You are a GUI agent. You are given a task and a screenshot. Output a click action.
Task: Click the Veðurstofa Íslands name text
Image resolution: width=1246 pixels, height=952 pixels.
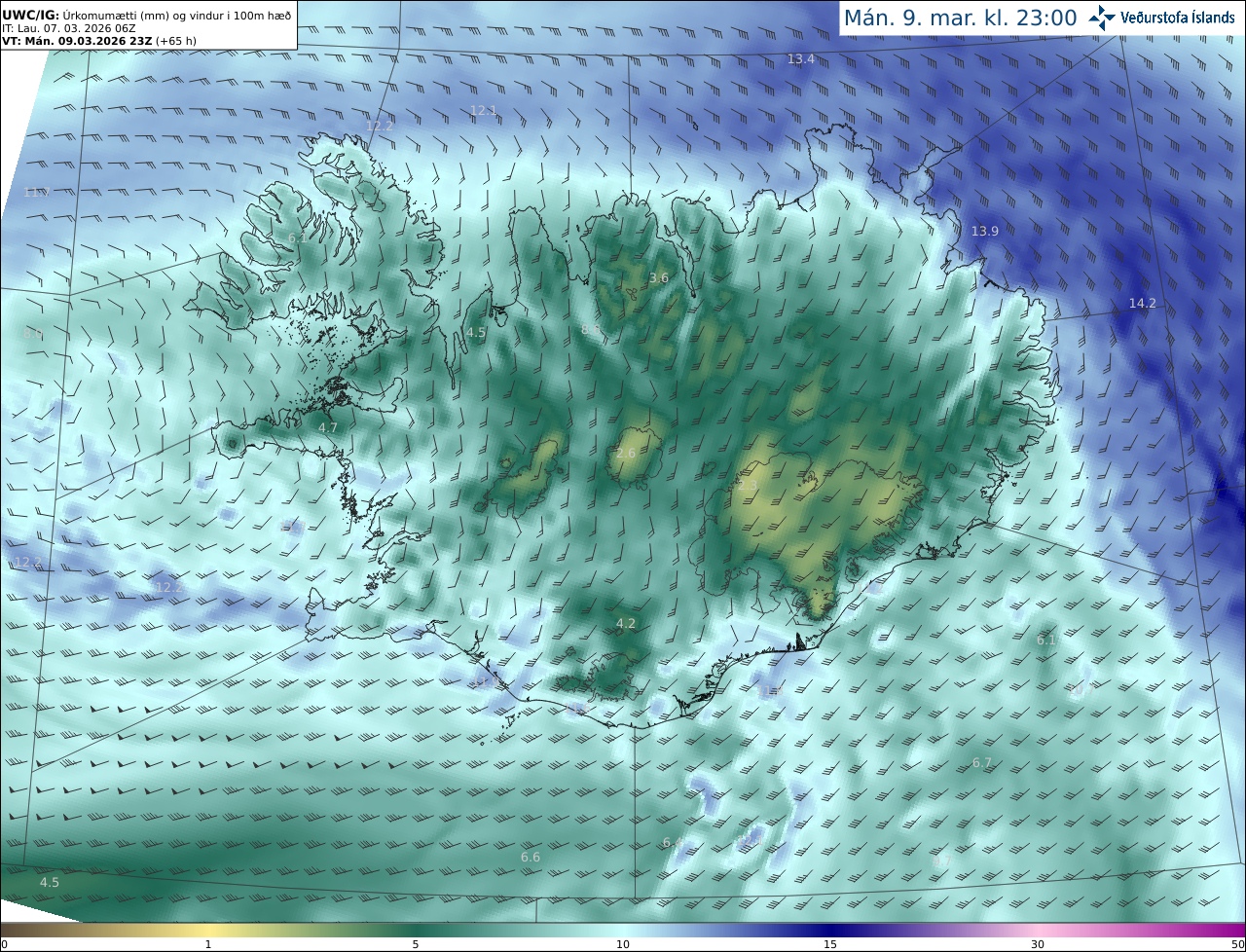point(1178,18)
